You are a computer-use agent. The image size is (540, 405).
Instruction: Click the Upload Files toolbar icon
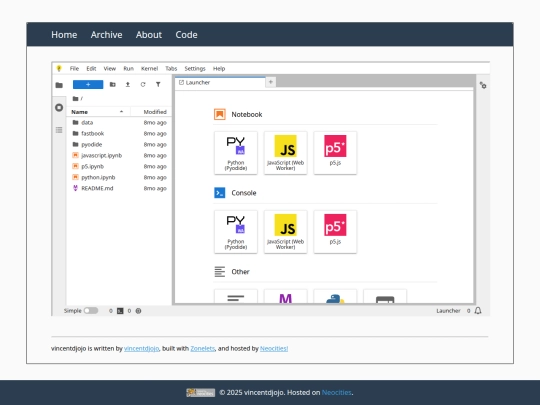point(128,84)
